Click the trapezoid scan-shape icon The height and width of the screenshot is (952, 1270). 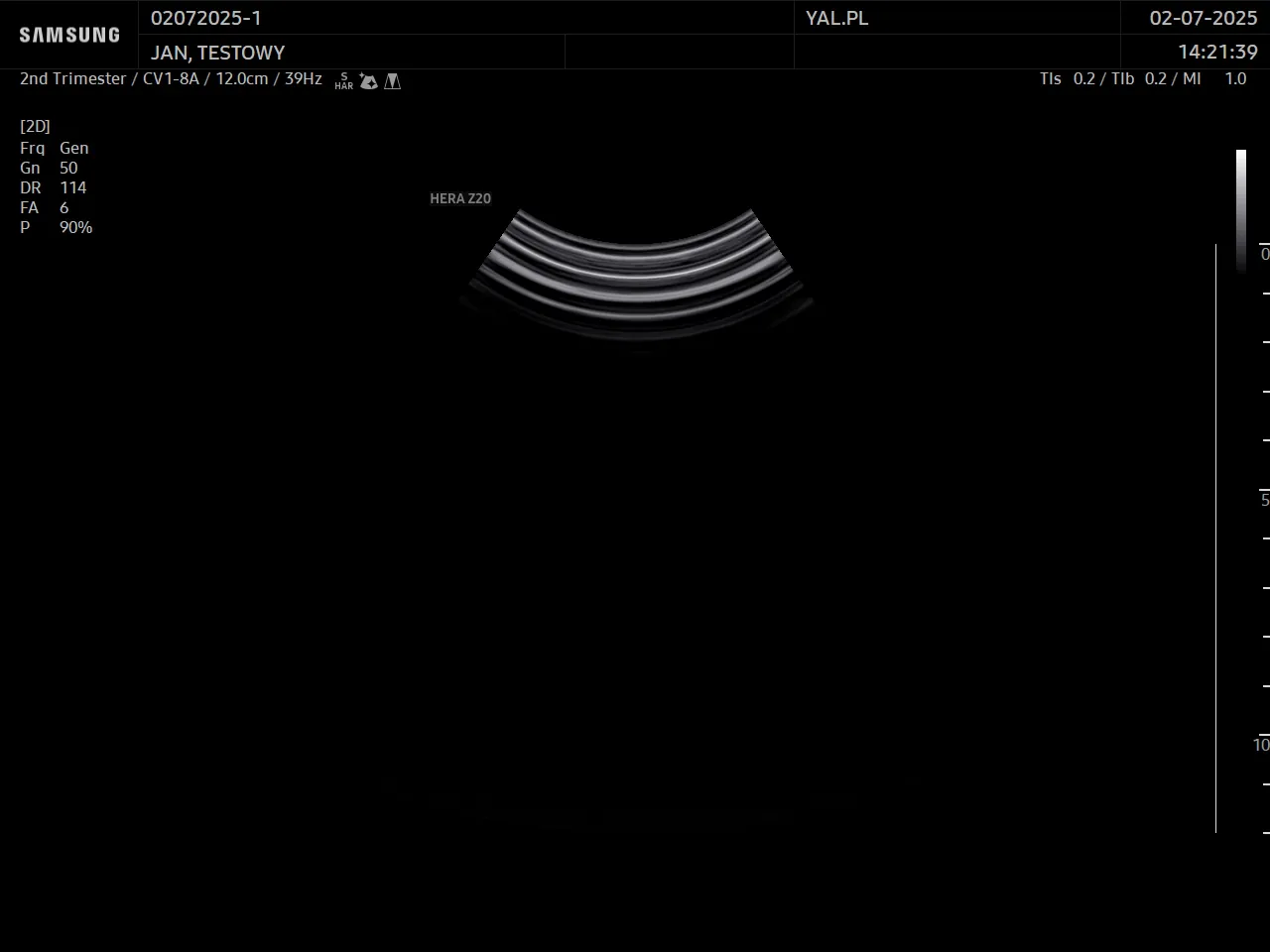click(x=393, y=81)
